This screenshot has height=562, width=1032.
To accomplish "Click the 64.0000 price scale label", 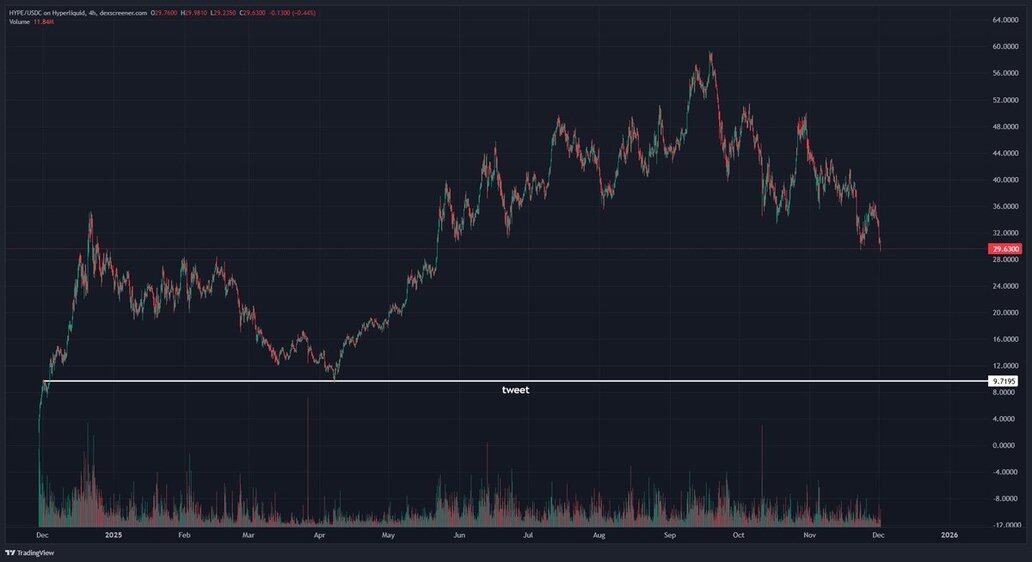I will coord(1005,20).
